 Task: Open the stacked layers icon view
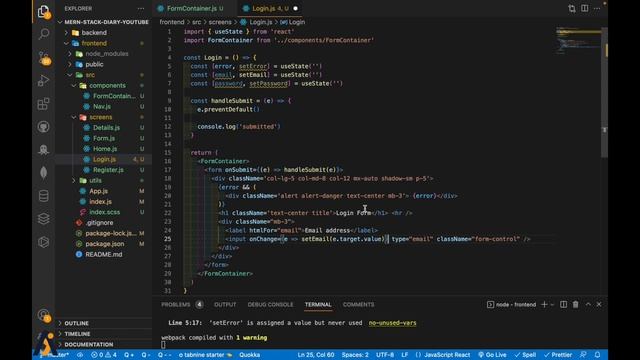43,219
